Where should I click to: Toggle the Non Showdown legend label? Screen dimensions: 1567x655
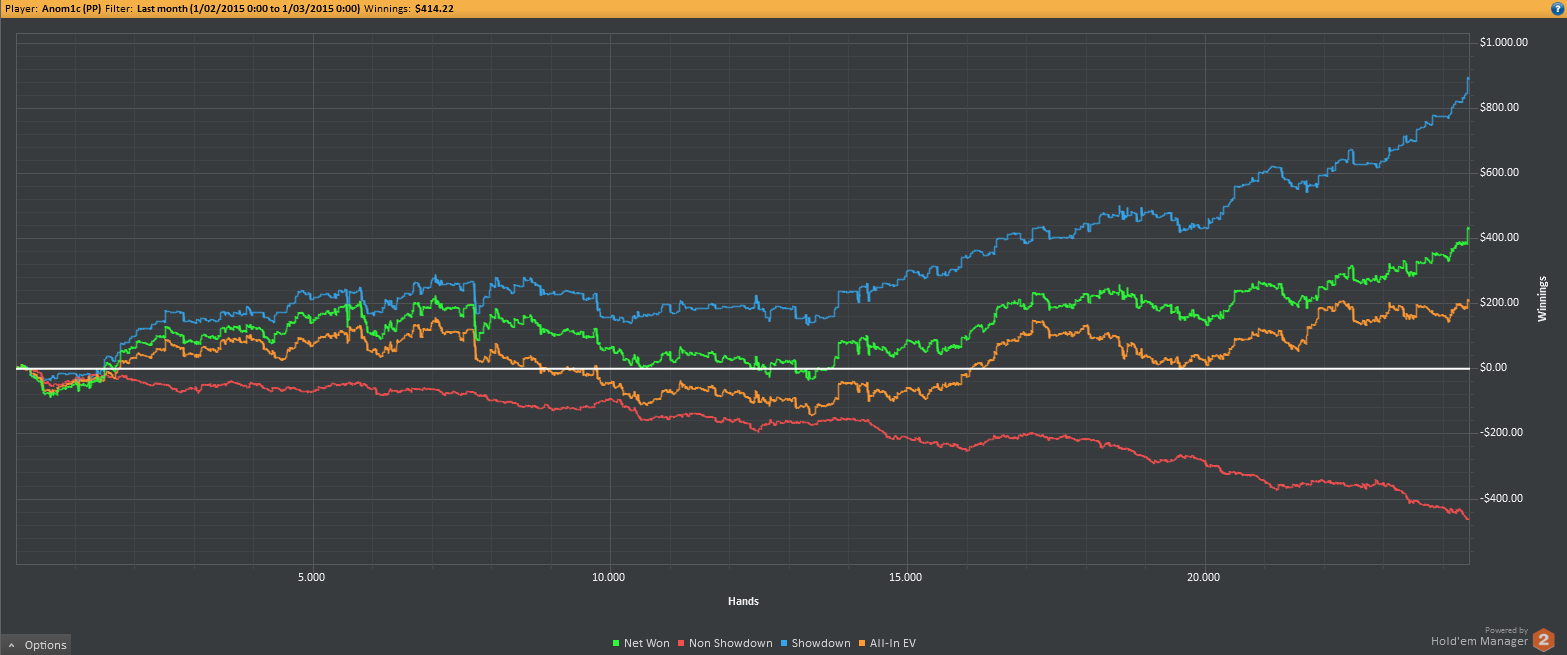coord(731,644)
